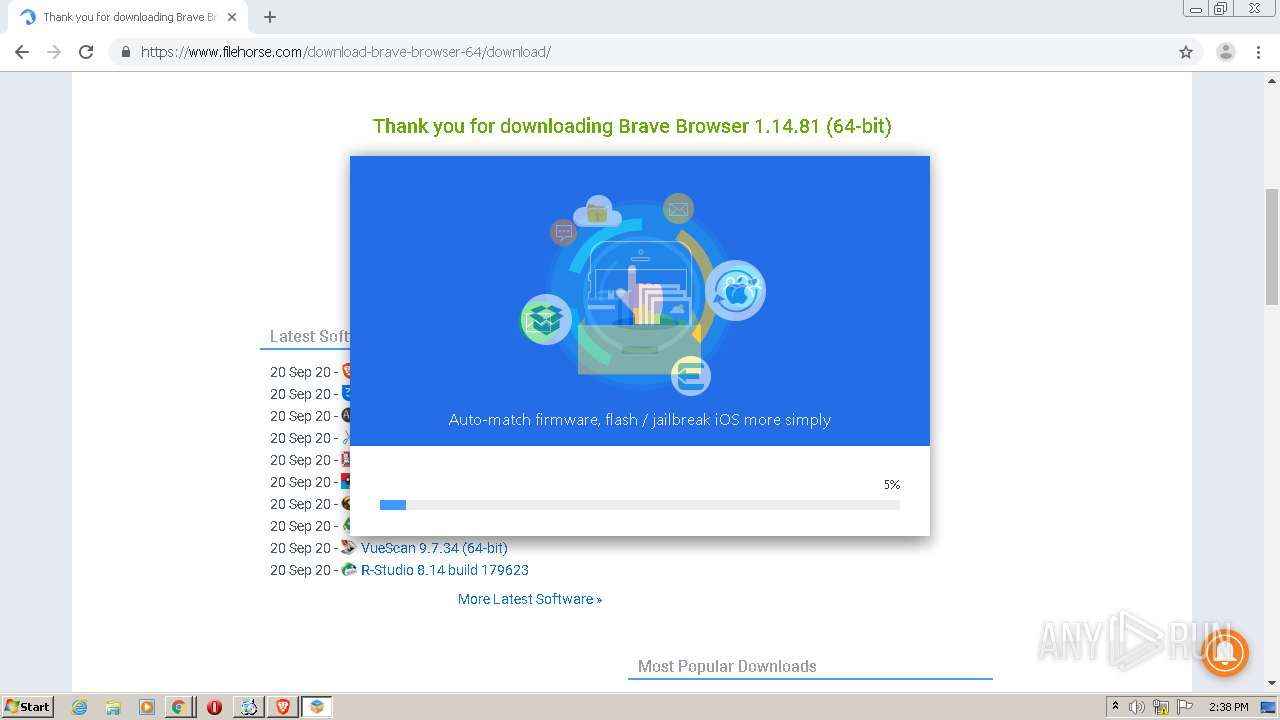Switch to Chrome in the taskbar
1280x720 pixels.
(x=179, y=707)
